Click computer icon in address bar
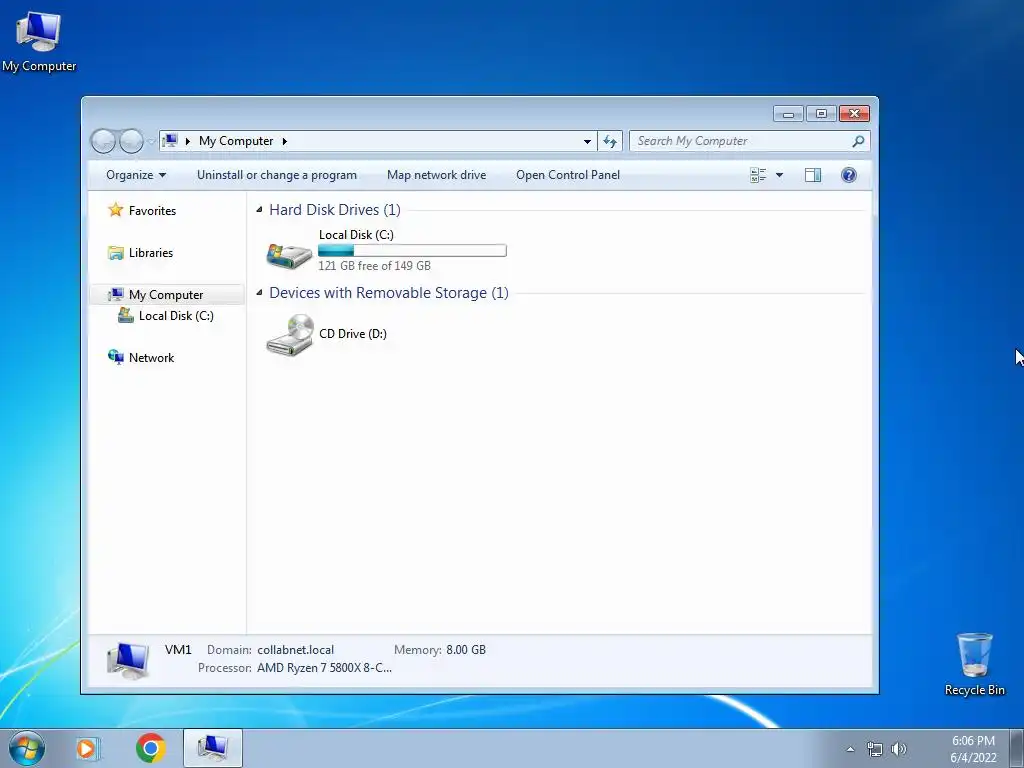Image resolution: width=1024 pixels, height=768 pixels. pos(170,141)
